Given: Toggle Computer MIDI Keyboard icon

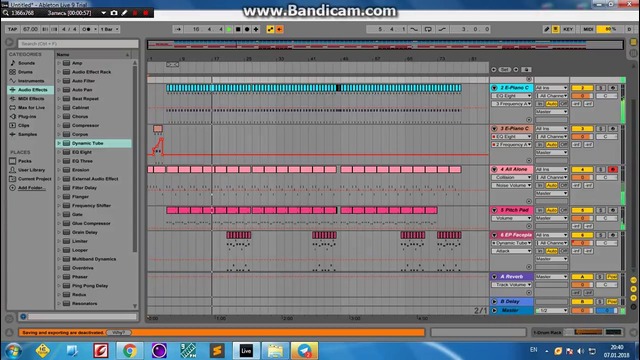Looking at the screenshot, I should (556, 29).
